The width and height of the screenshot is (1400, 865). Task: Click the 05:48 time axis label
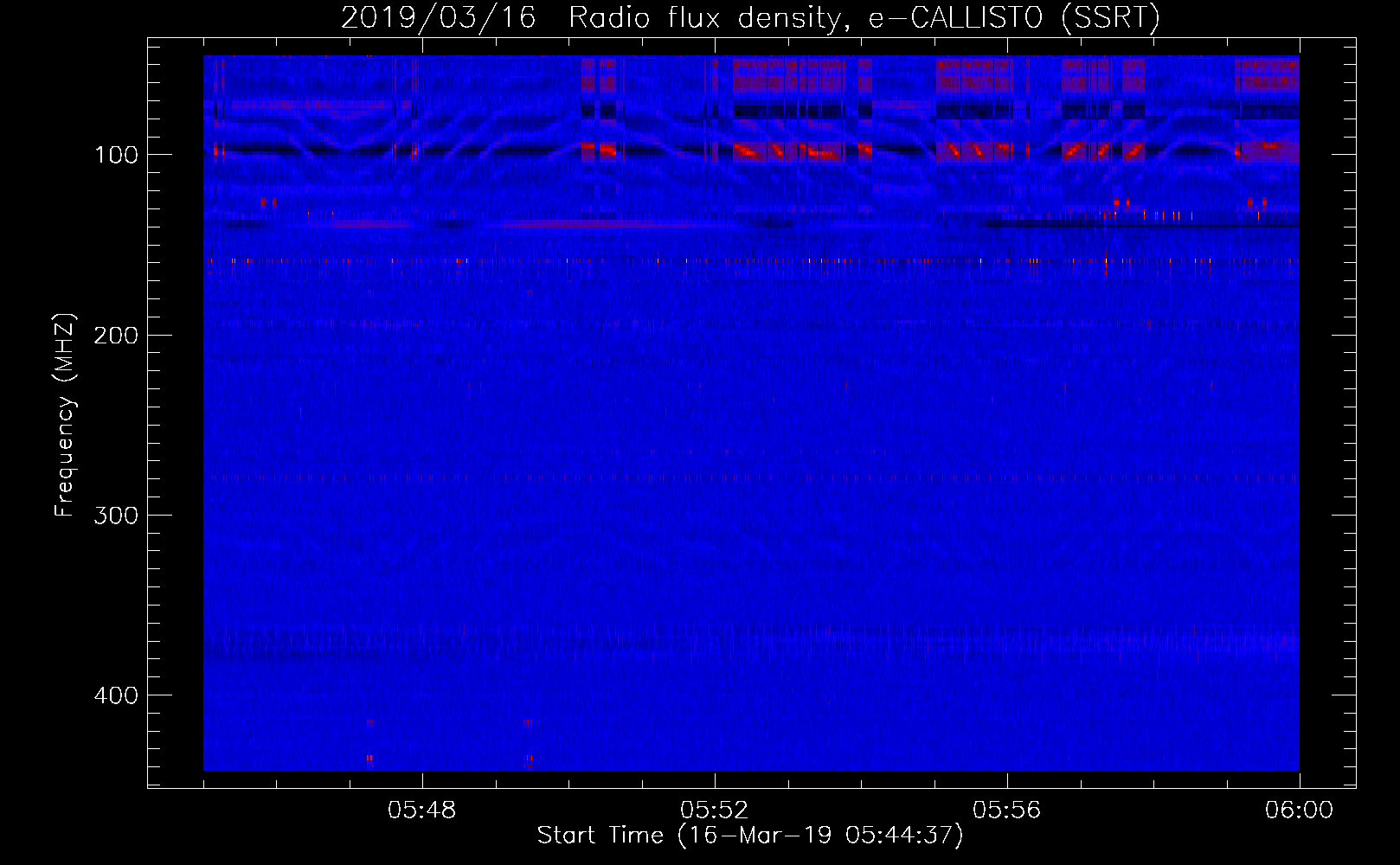[x=422, y=811]
